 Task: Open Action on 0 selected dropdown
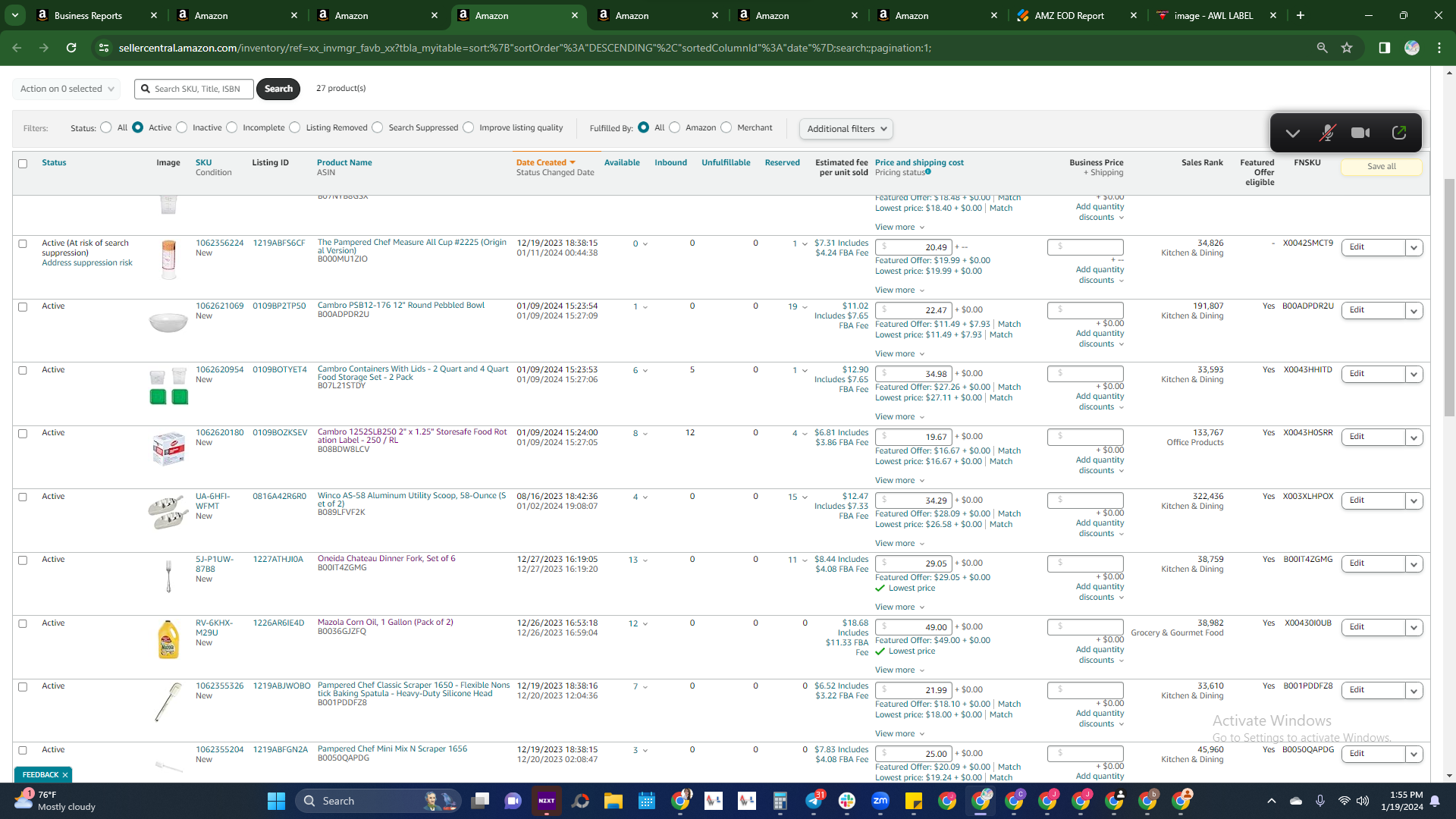coord(67,89)
